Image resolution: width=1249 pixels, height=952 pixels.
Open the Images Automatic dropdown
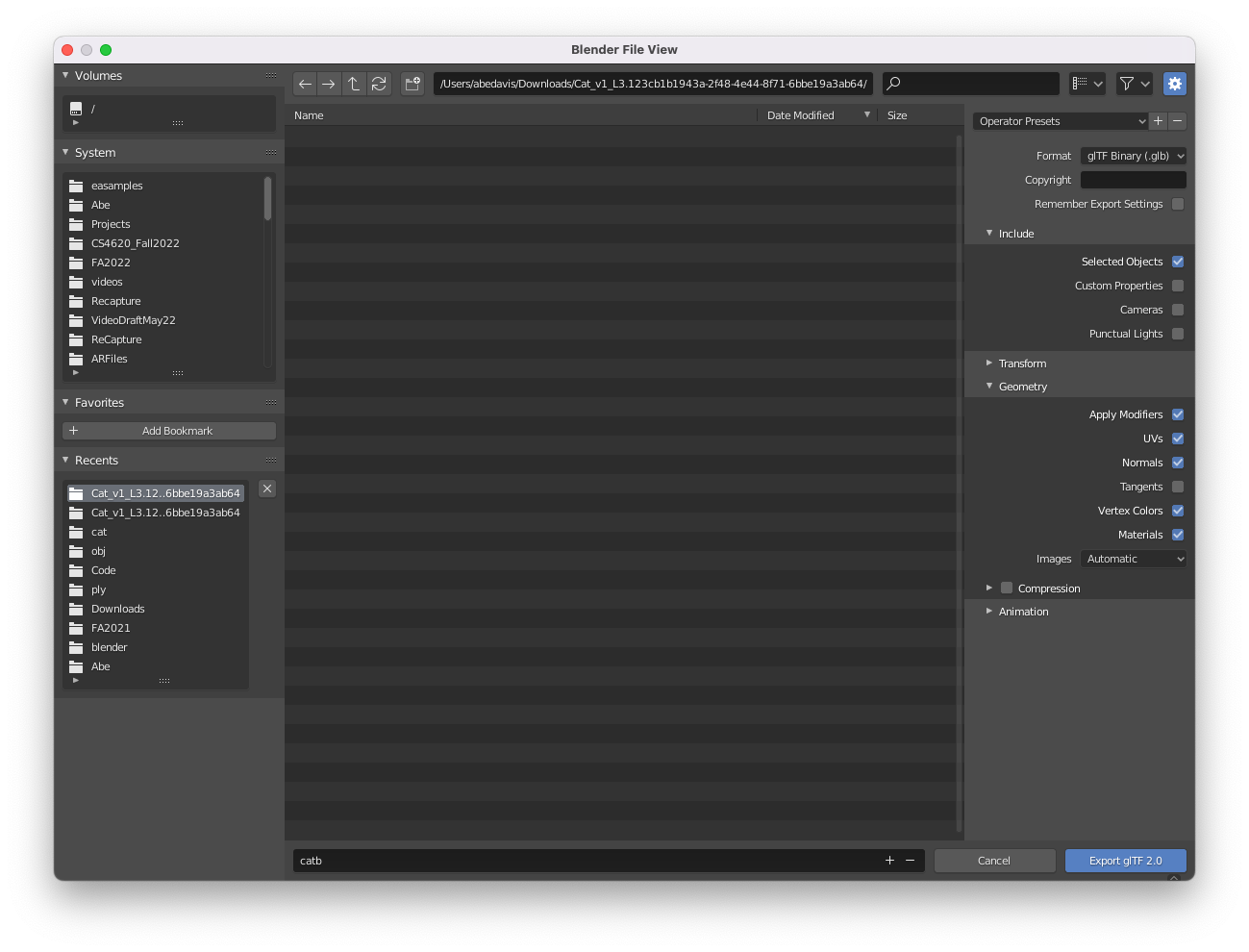(1134, 559)
